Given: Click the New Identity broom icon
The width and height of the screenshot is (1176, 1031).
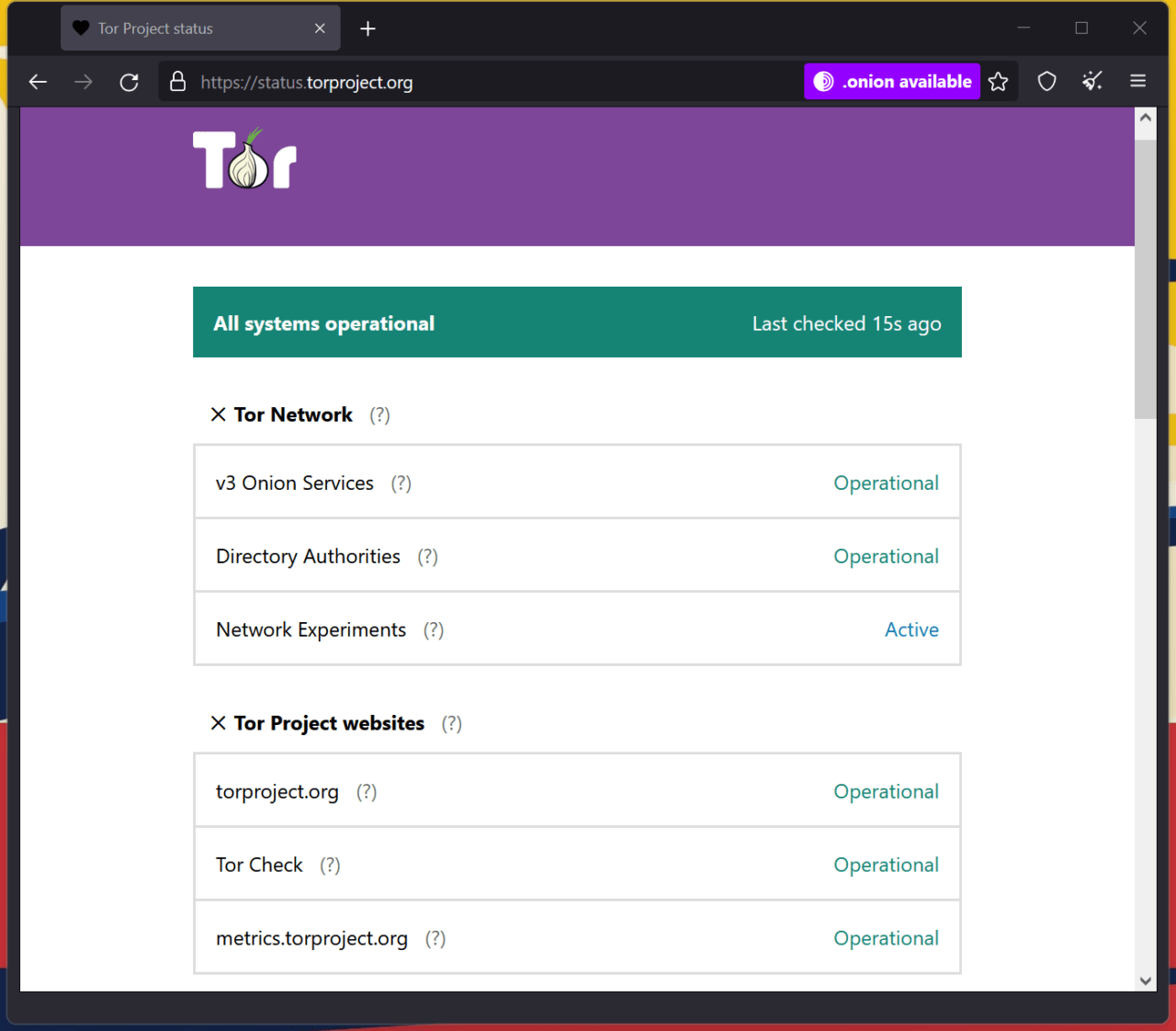Looking at the screenshot, I should tap(1091, 82).
